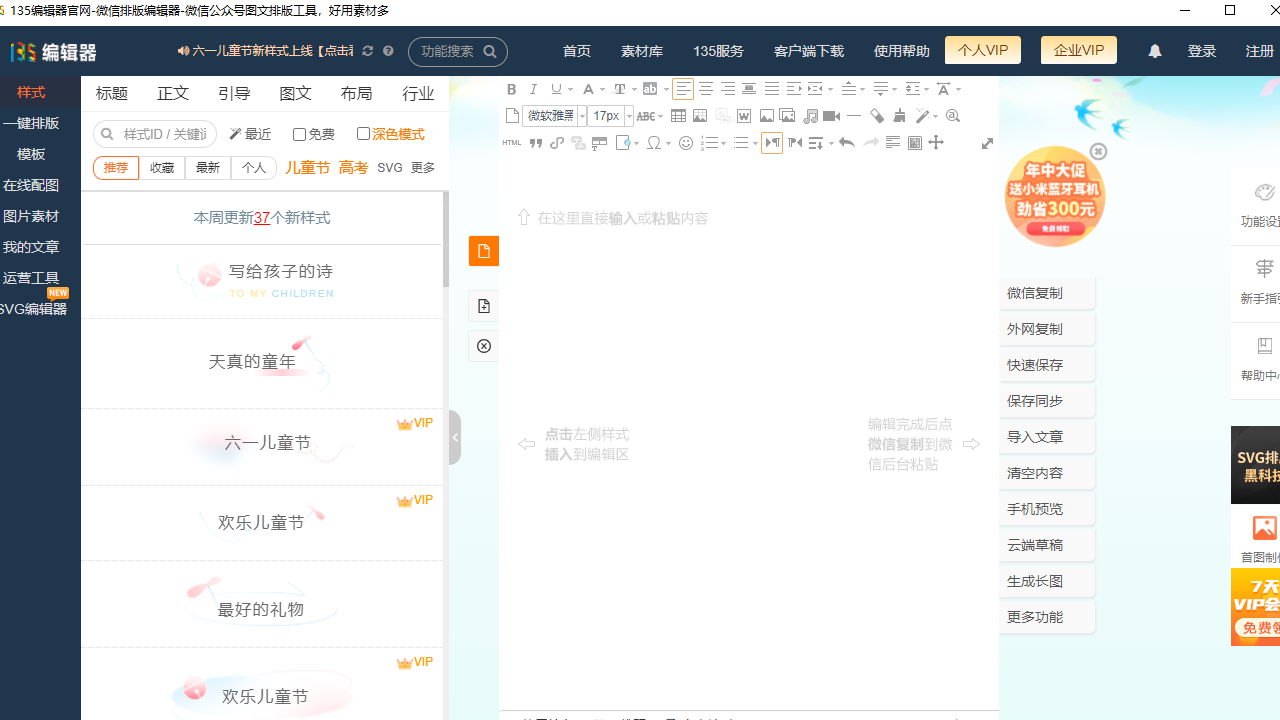The image size is (1280, 720).
Task: Toggle bold formatting in the editor toolbar
Action: click(x=512, y=89)
